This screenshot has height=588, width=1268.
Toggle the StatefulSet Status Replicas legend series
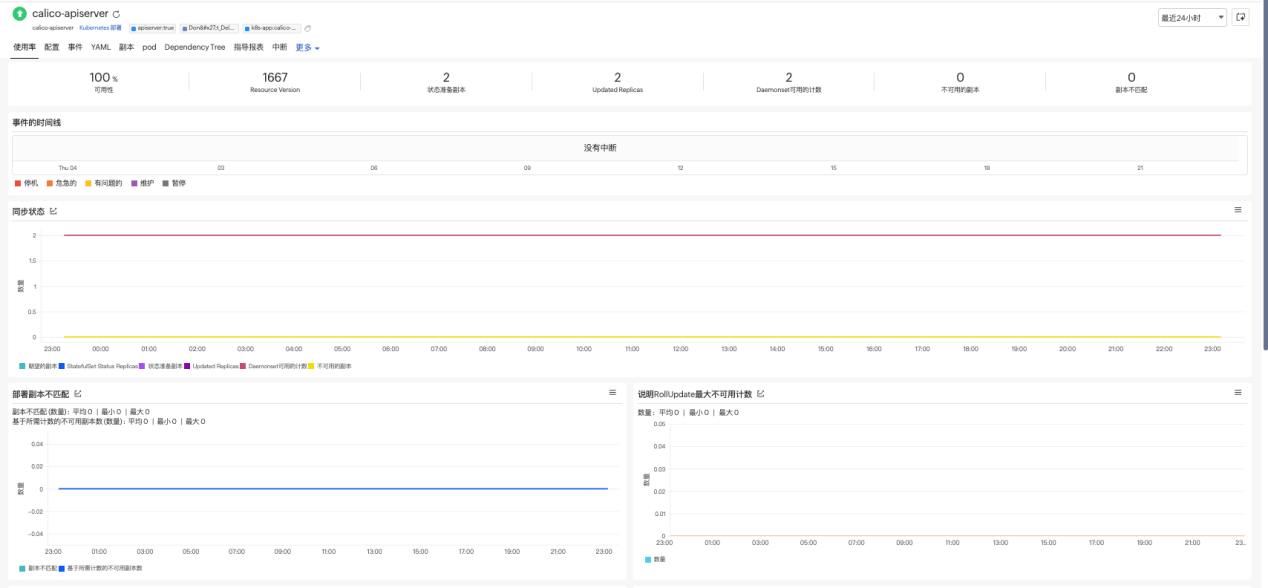[99, 366]
